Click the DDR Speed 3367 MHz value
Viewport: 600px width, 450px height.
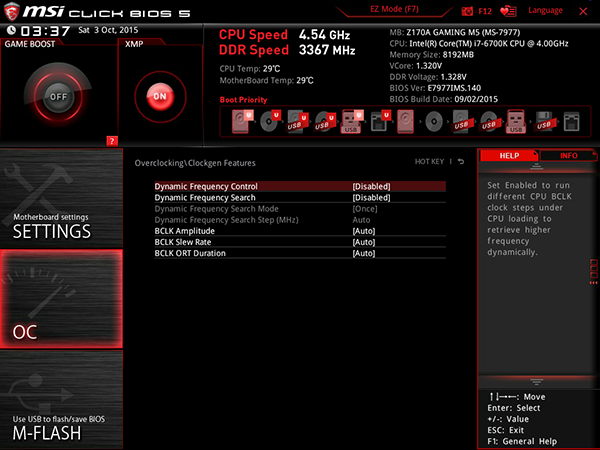[327, 50]
